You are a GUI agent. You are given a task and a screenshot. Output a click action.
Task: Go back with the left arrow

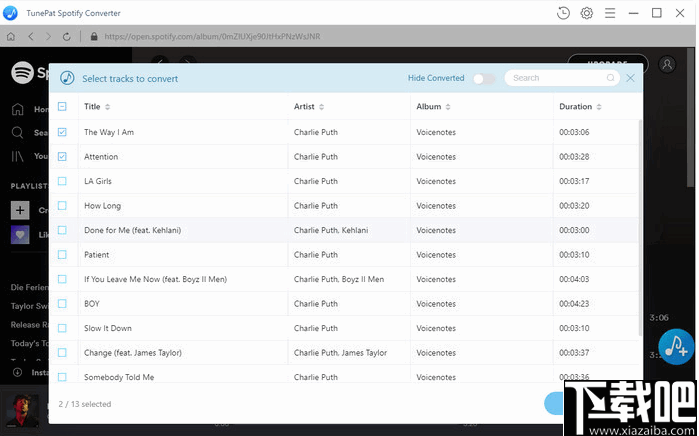tap(31, 37)
